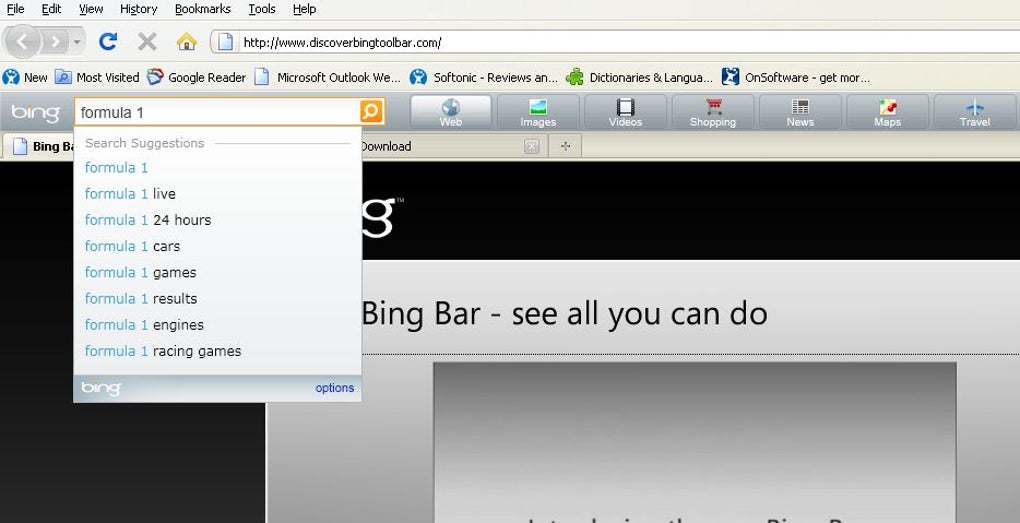The image size is (1020, 523).
Task: Choose the 'formula 1 24 hours' suggestion
Action: 217,220
